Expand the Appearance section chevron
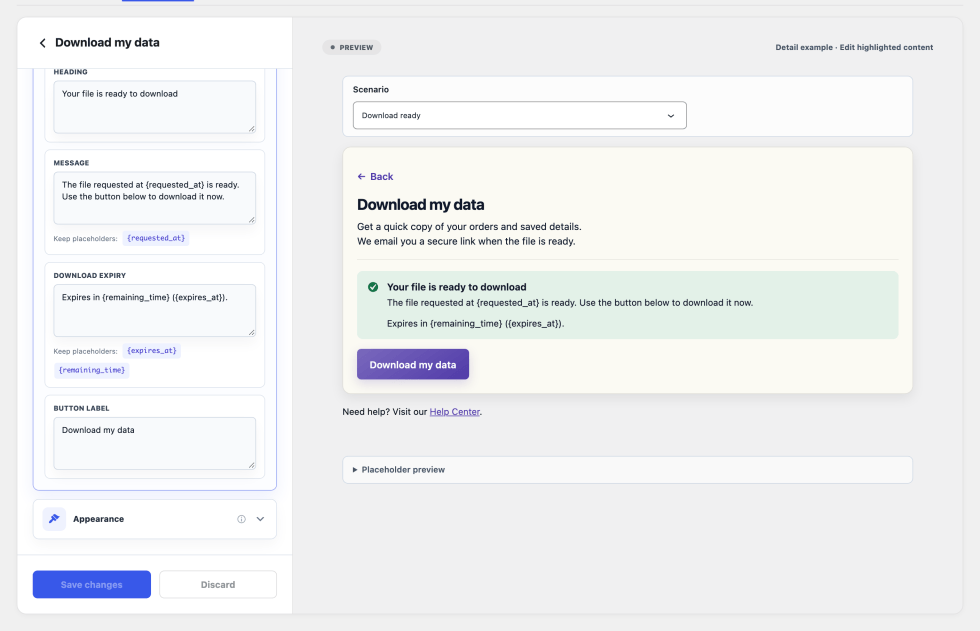The width and height of the screenshot is (980, 631). (x=261, y=519)
